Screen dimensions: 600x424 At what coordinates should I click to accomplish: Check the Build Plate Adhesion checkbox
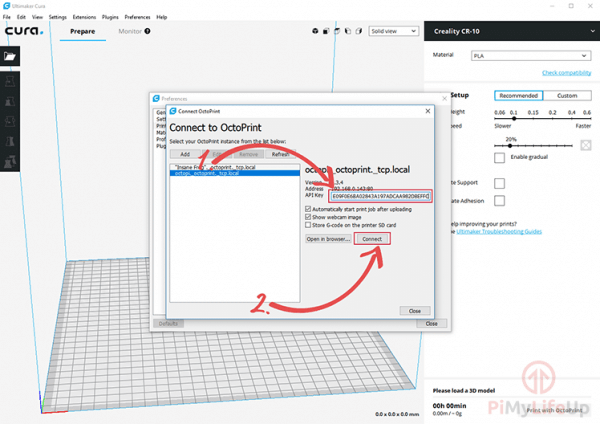pyautogui.click(x=499, y=201)
